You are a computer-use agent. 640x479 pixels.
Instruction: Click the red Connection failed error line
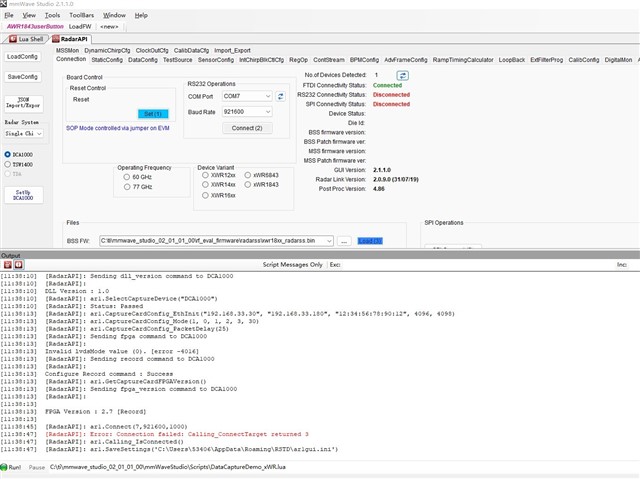177,434
